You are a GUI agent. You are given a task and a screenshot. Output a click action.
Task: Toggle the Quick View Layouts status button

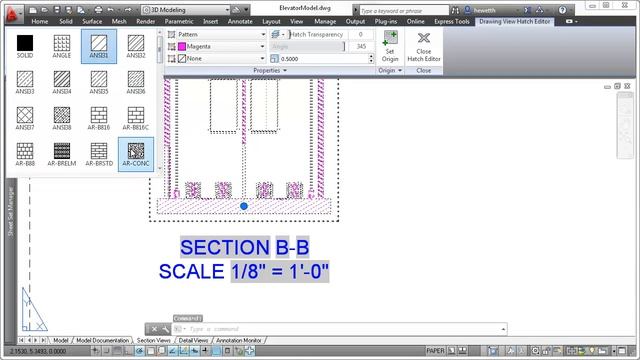coord(451,351)
